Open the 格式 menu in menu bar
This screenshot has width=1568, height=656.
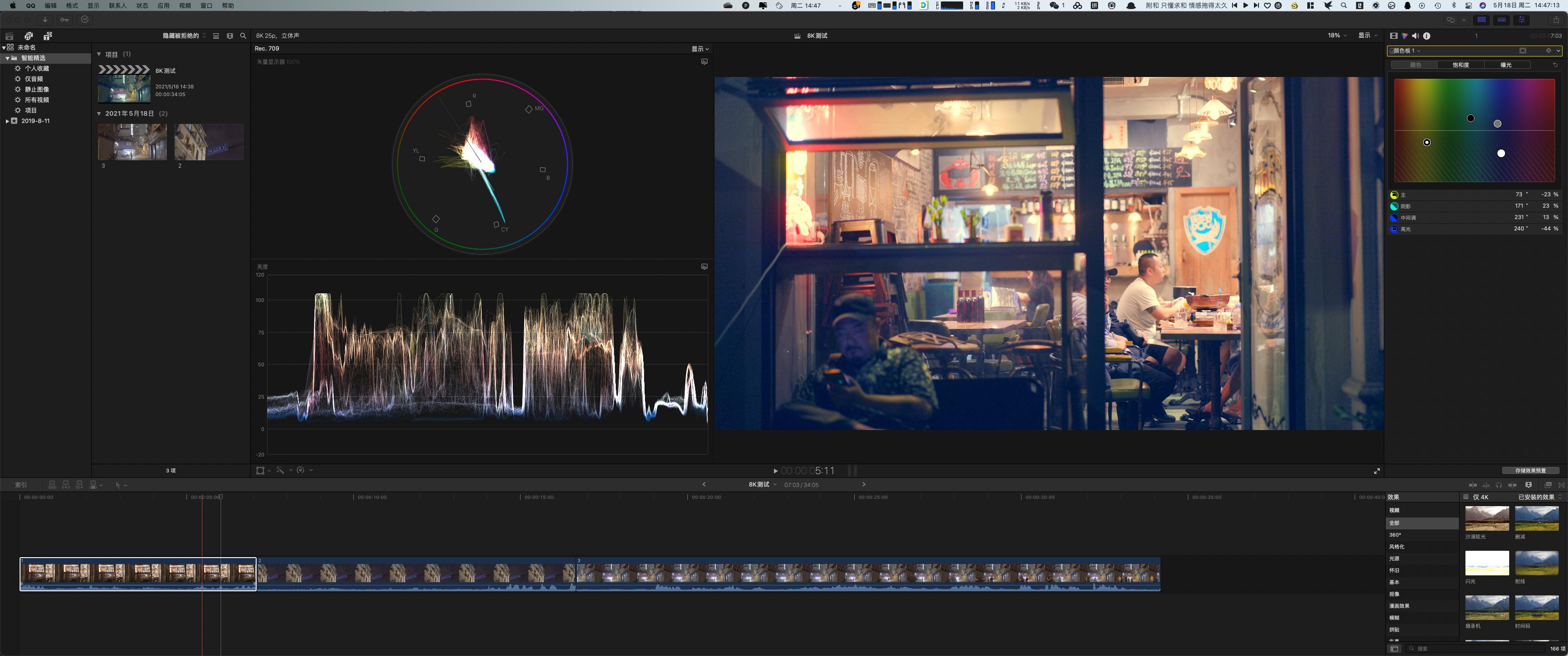pos(72,5)
